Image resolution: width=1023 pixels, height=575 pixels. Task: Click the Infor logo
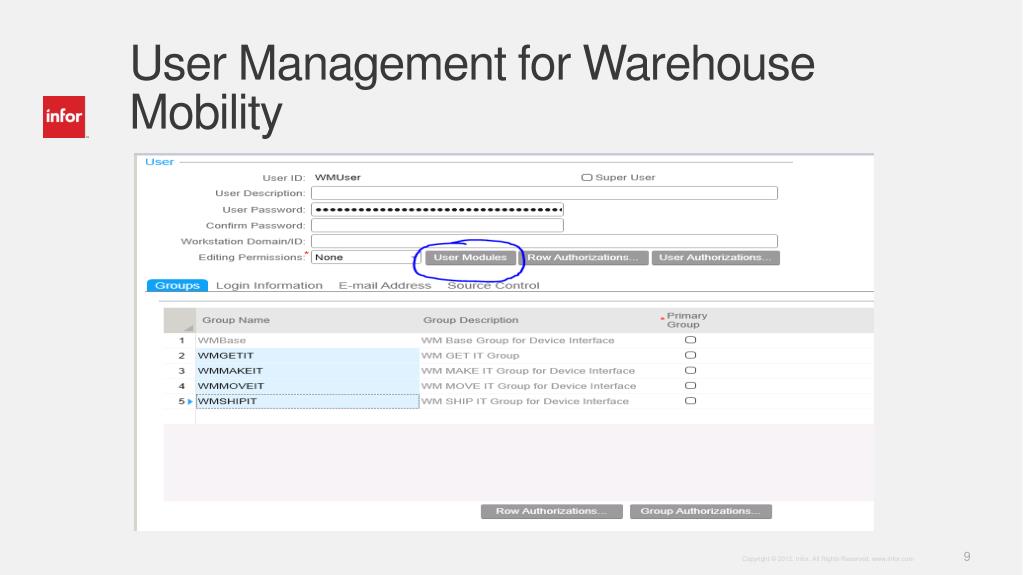64,117
